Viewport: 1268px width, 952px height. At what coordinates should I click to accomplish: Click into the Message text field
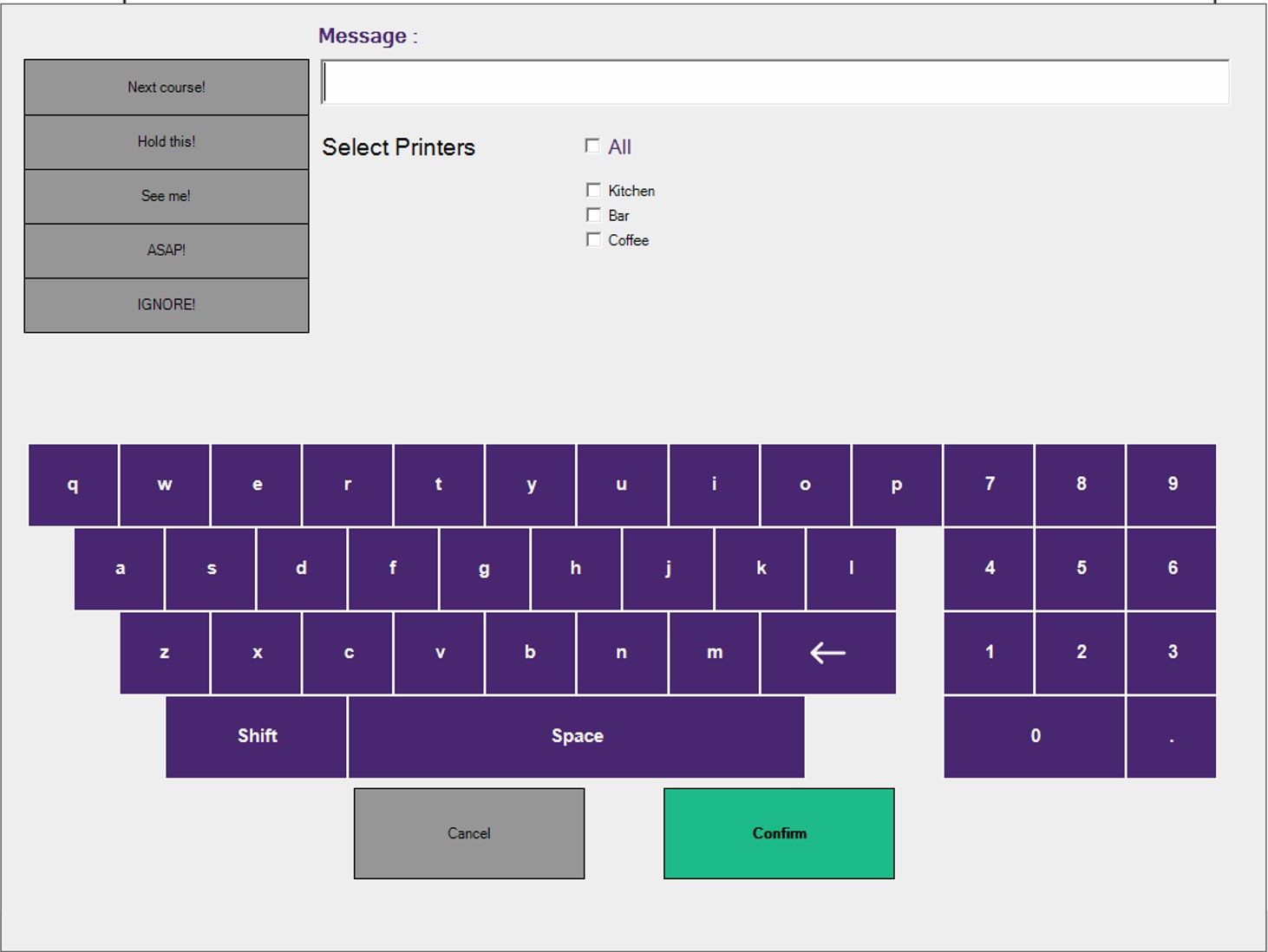point(775,83)
